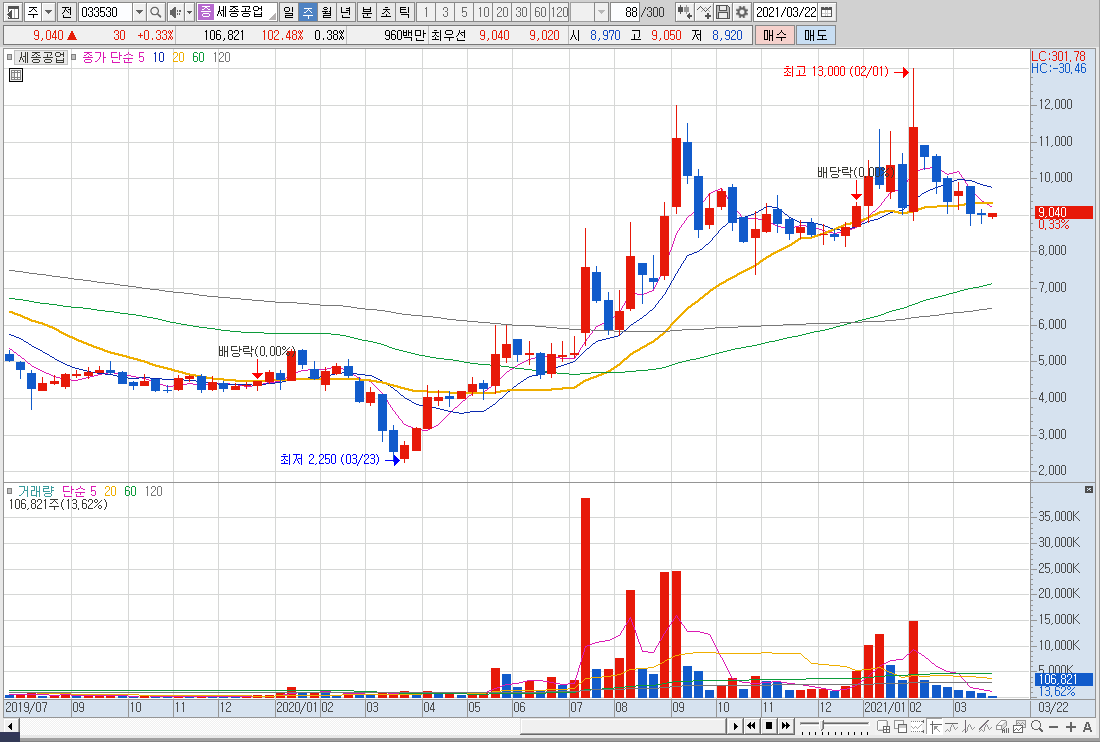Click the save chart floppy icon
The height and width of the screenshot is (742, 1100).
click(x=723, y=12)
